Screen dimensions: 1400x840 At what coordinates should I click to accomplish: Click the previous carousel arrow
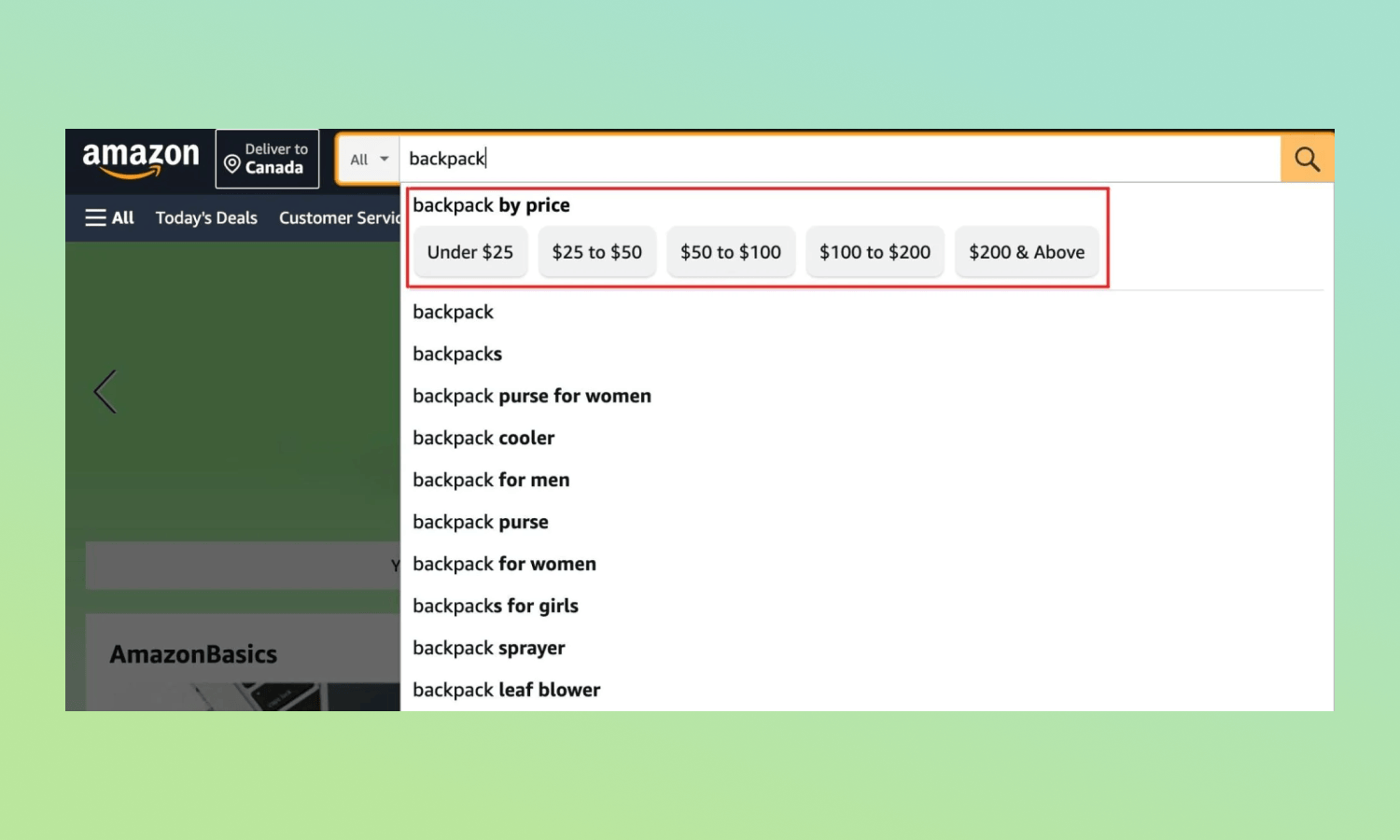105,391
